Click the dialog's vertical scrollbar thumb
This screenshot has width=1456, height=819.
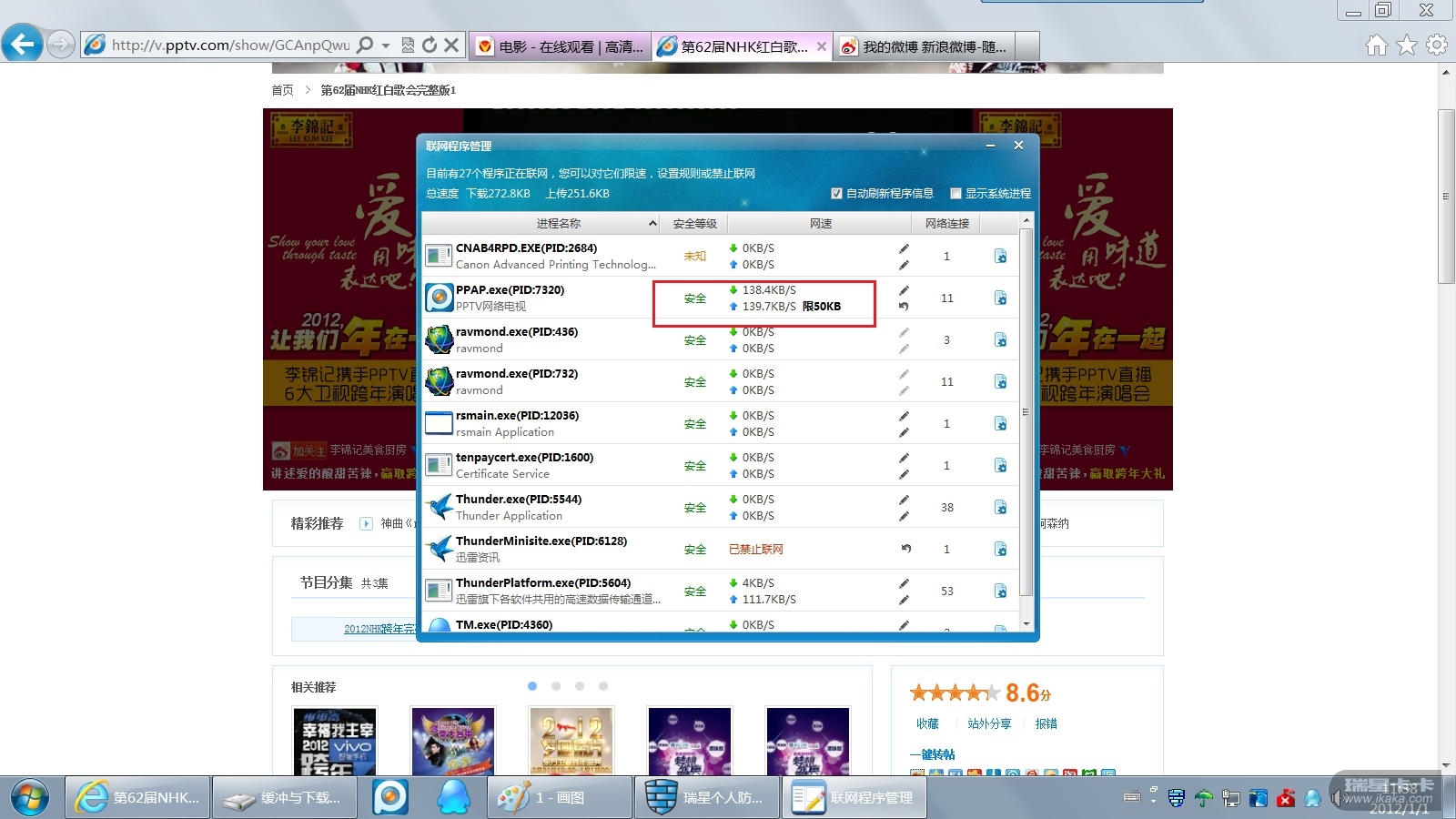[1026, 412]
